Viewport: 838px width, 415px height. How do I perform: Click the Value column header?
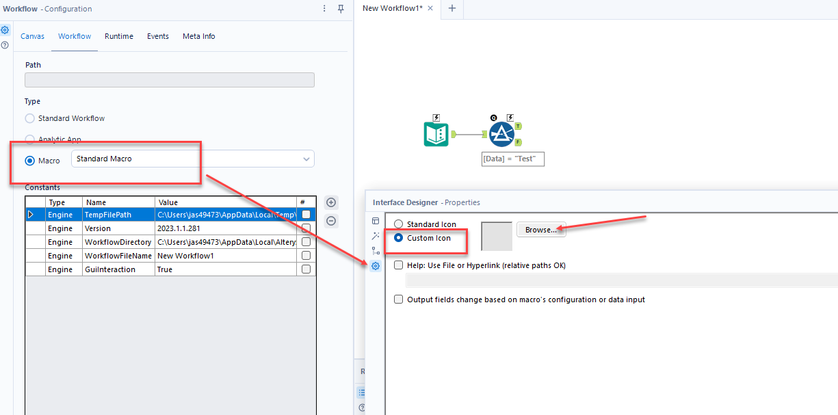coord(226,202)
